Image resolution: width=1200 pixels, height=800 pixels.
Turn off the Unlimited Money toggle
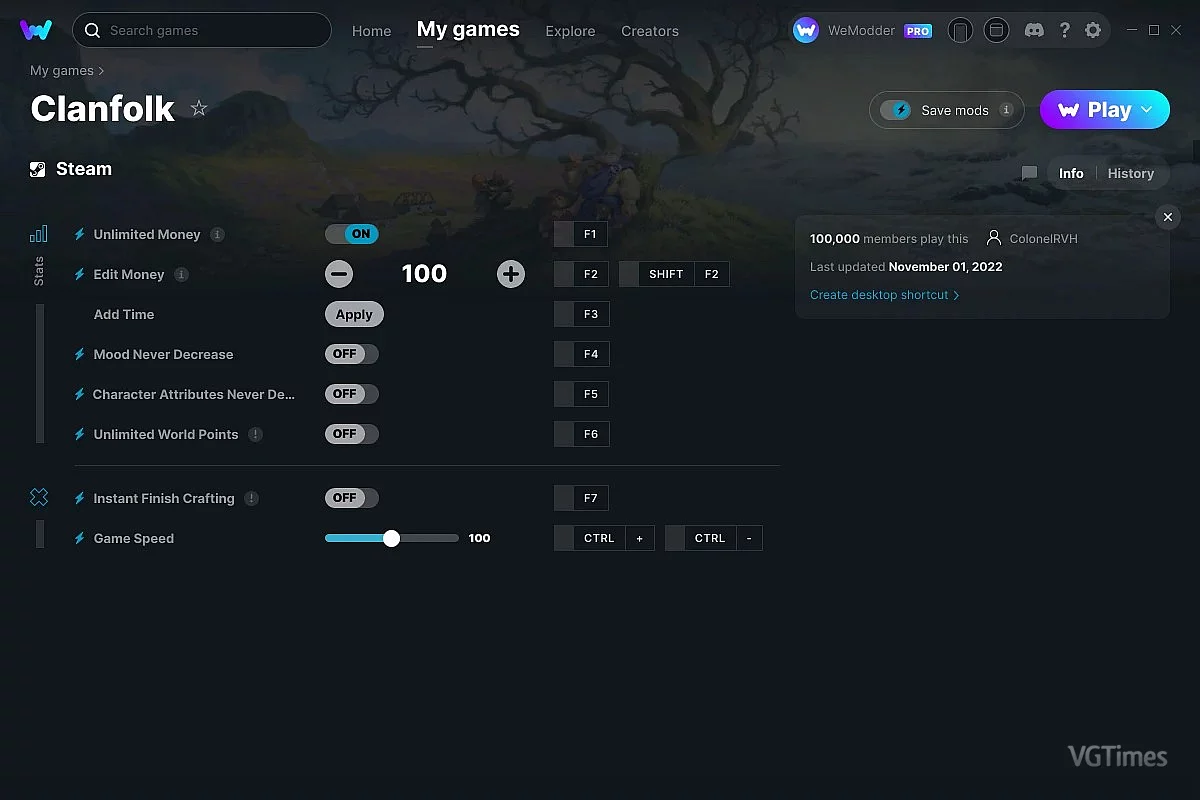click(352, 234)
